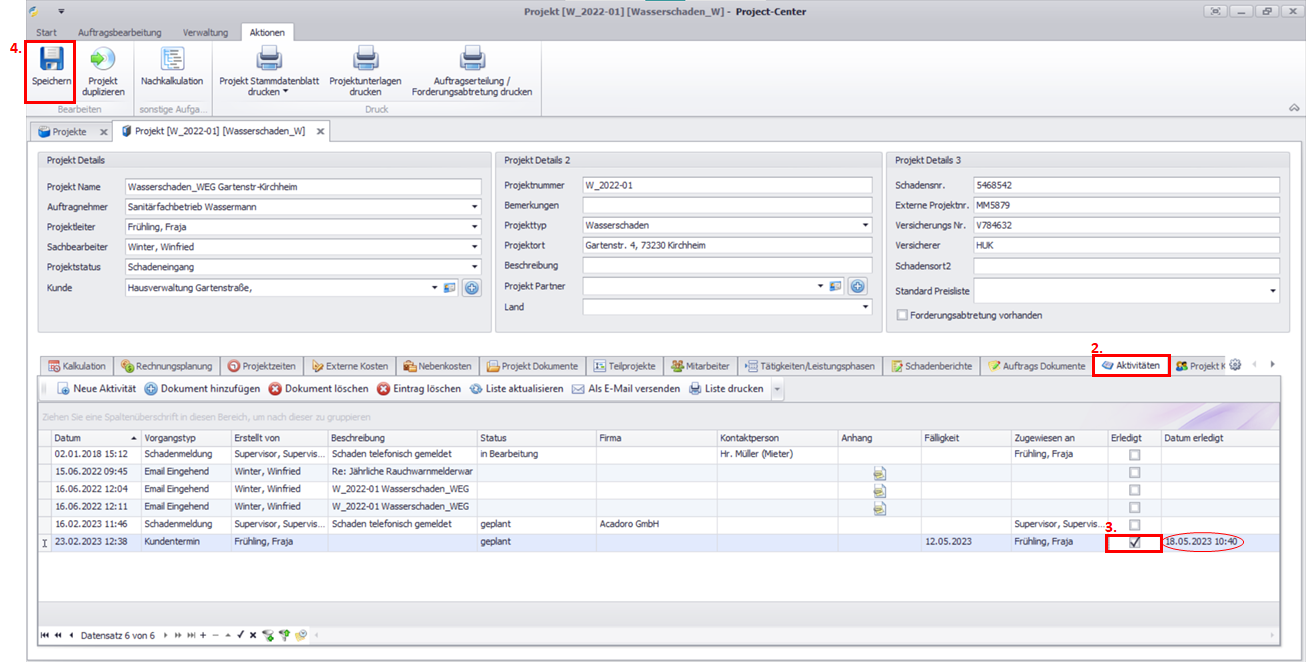
Task: Click into the Bemerkungen input field
Action: click(x=726, y=205)
